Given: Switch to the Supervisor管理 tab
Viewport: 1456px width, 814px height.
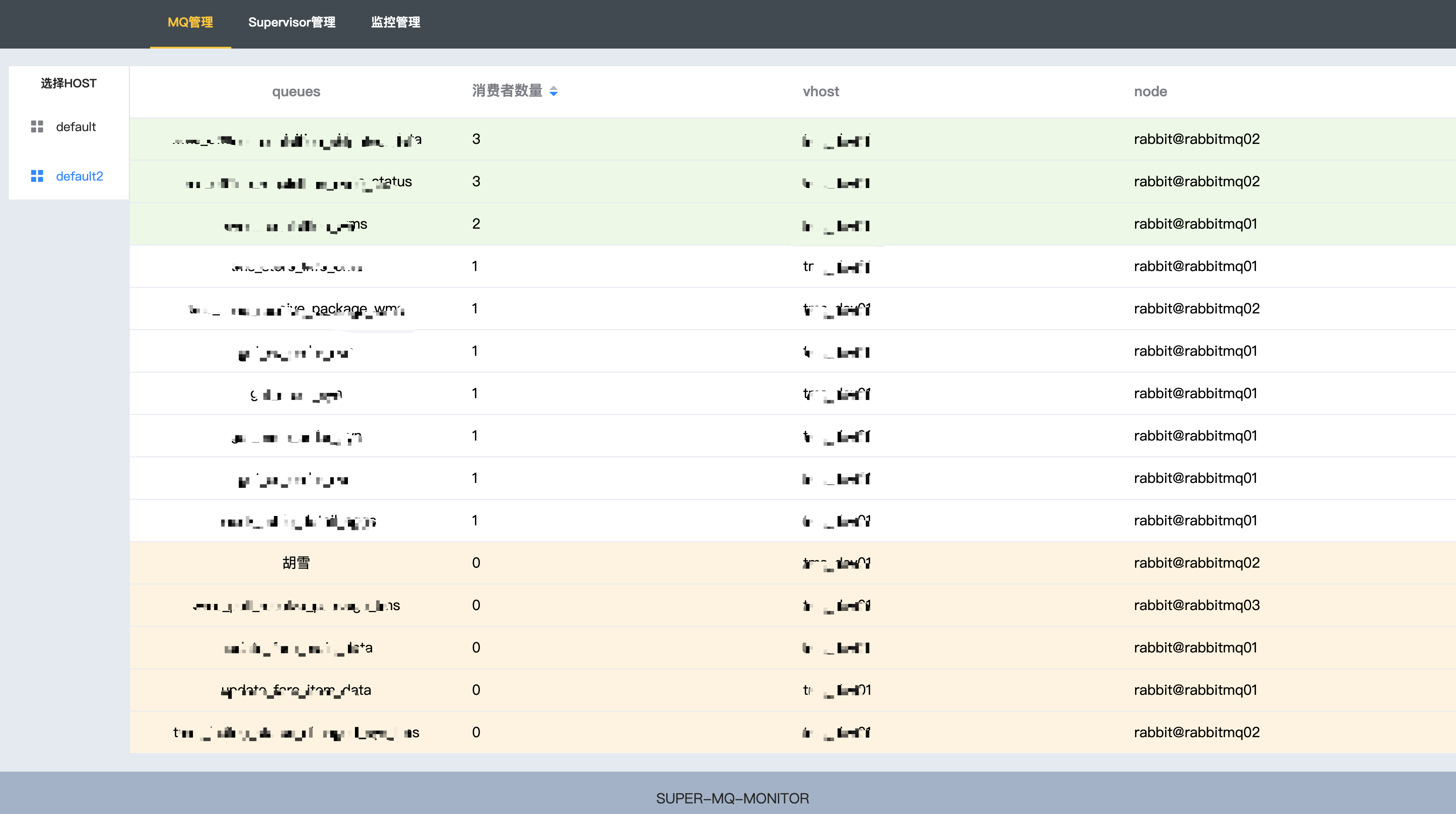Looking at the screenshot, I should (292, 23).
